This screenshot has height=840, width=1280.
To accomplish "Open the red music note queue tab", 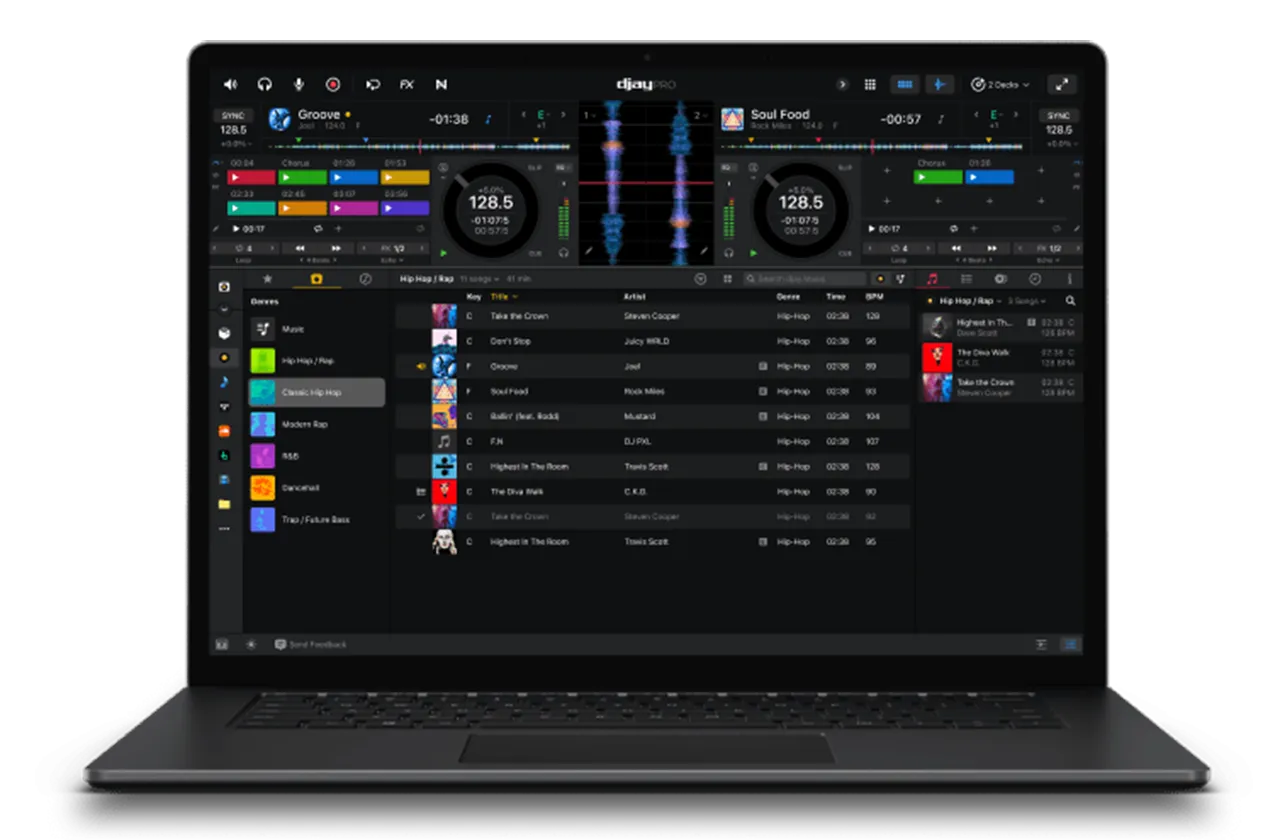I will [932, 279].
